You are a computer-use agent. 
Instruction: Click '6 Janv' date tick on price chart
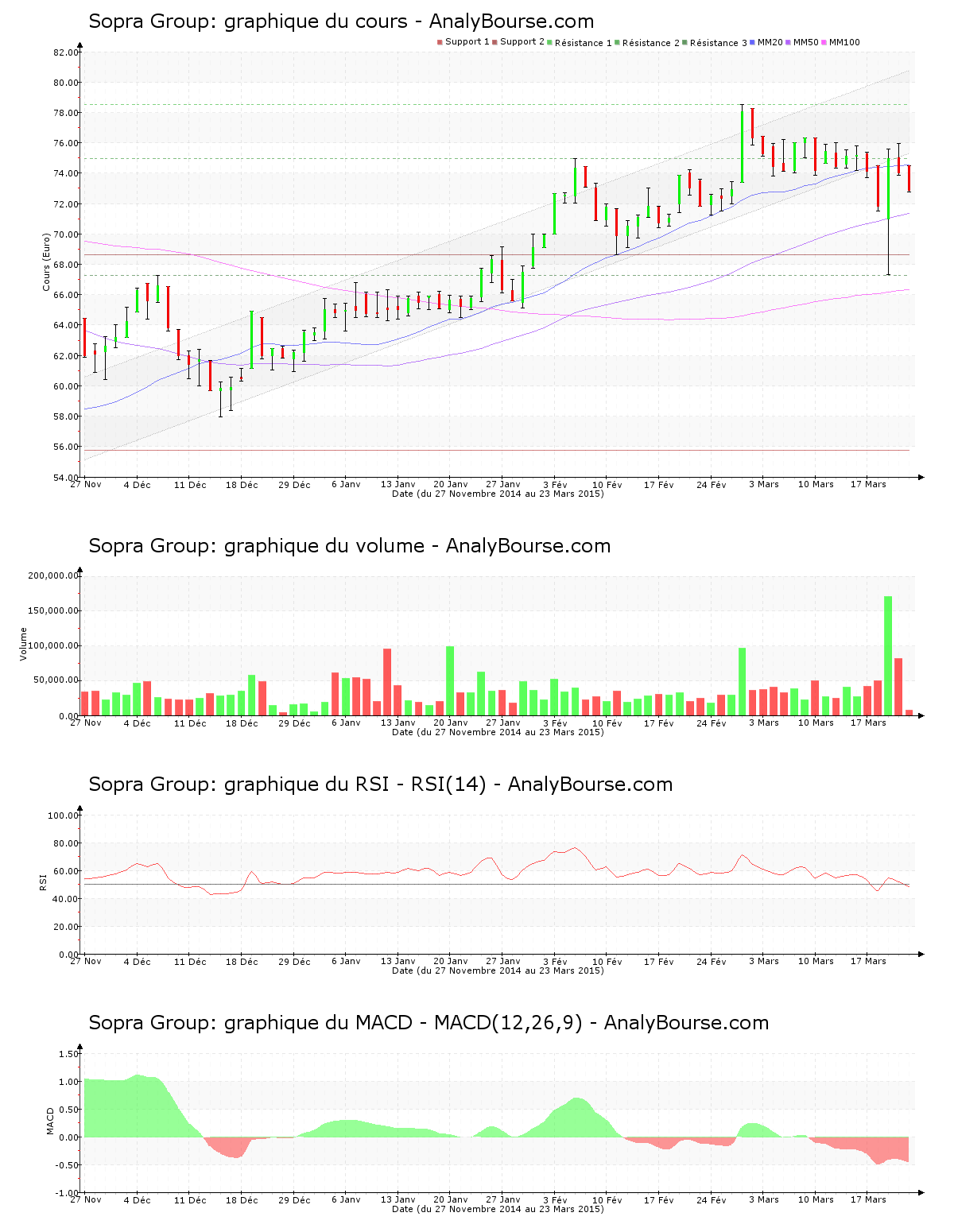tap(346, 484)
